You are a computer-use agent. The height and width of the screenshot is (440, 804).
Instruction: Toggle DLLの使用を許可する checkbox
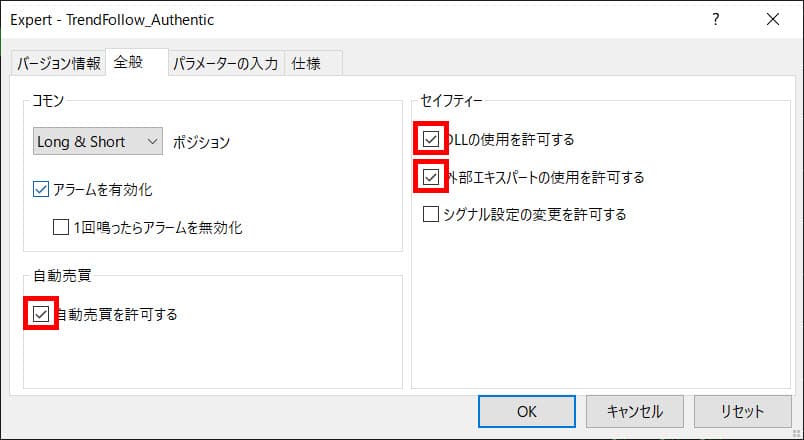pos(431,139)
